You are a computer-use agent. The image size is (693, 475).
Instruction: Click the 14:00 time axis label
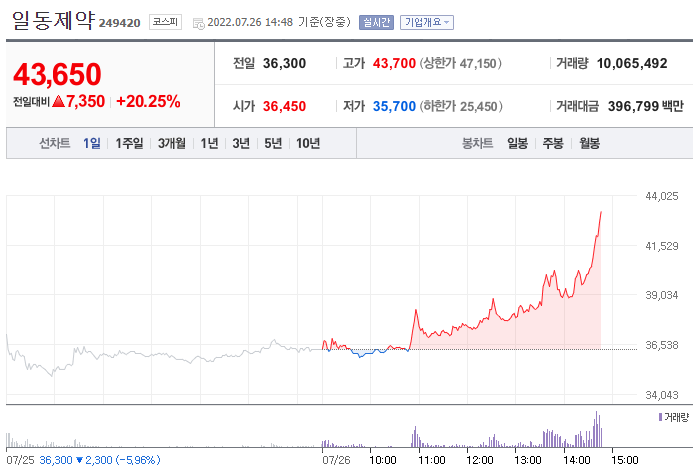[x=577, y=460]
